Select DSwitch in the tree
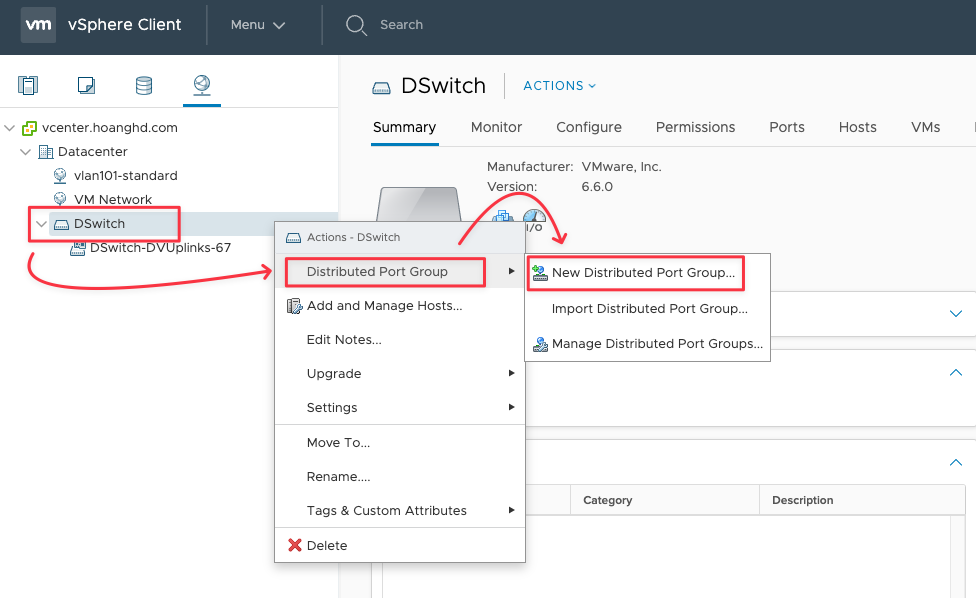The width and height of the screenshot is (976, 598). tap(99, 223)
